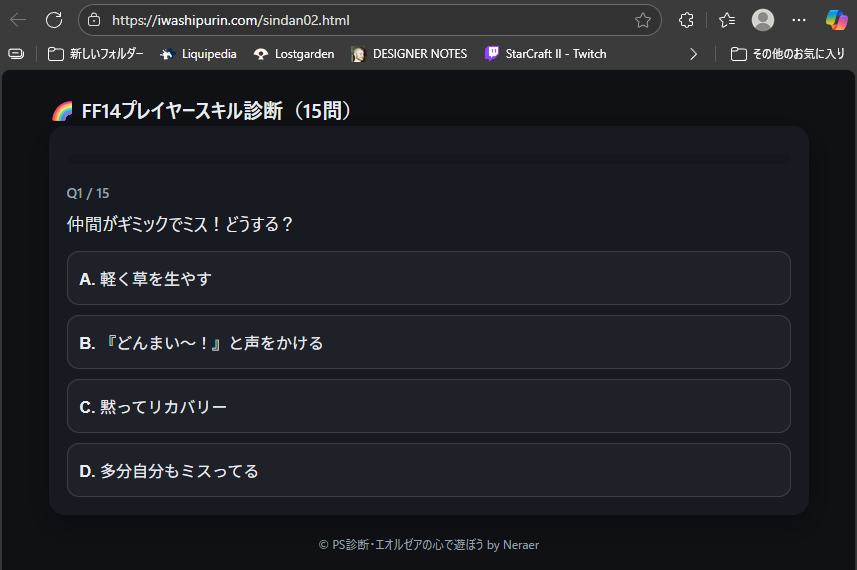The width and height of the screenshot is (857, 570).
Task: Click the quiz progress bar
Action: pos(428,158)
